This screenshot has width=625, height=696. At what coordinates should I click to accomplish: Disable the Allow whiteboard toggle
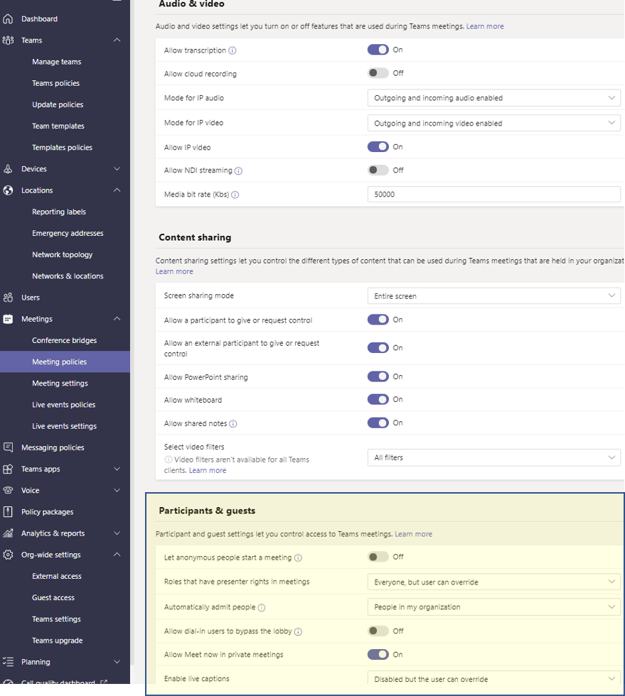click(378, 399)
